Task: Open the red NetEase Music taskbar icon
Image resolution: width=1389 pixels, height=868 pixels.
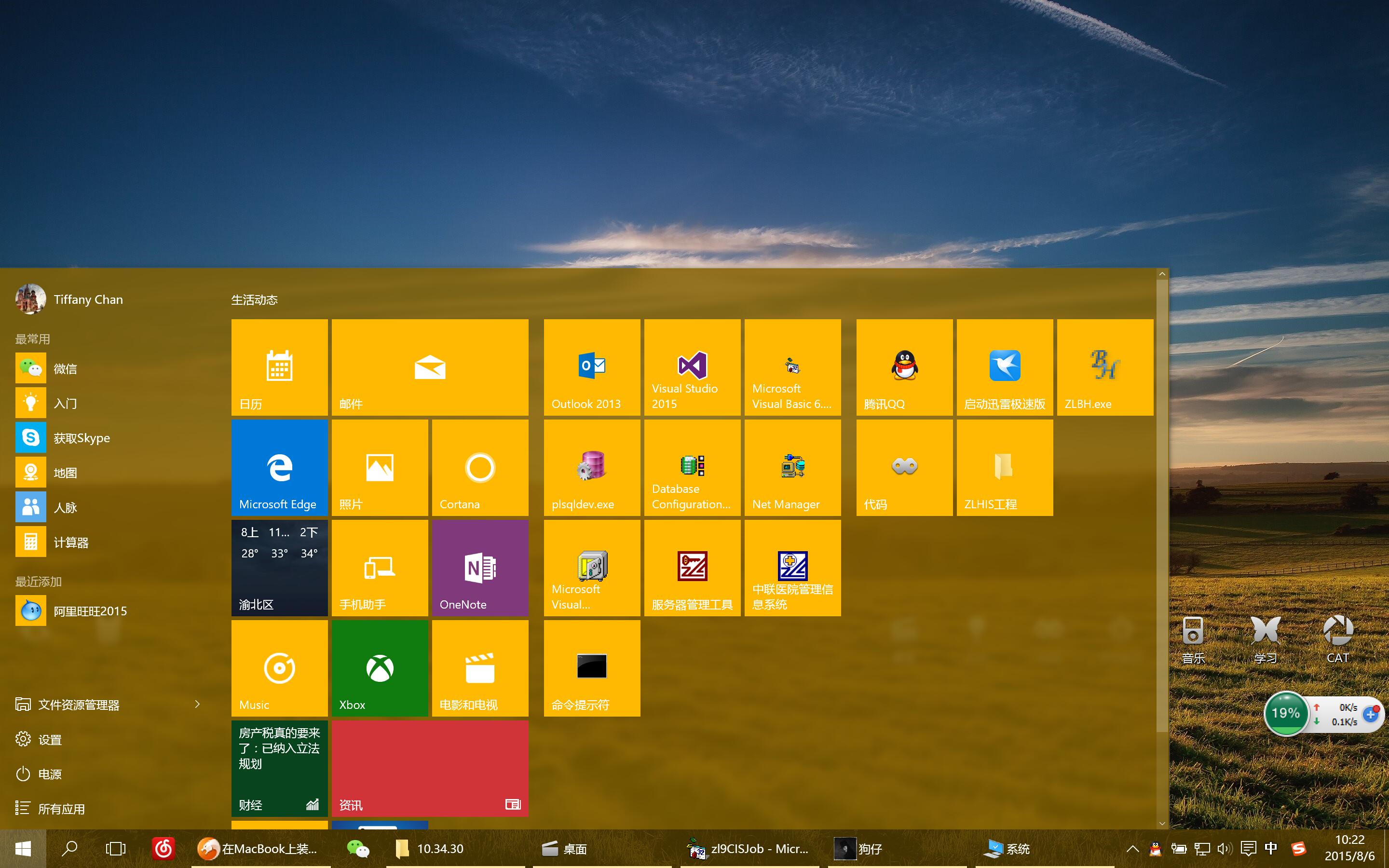Action: 163,849
